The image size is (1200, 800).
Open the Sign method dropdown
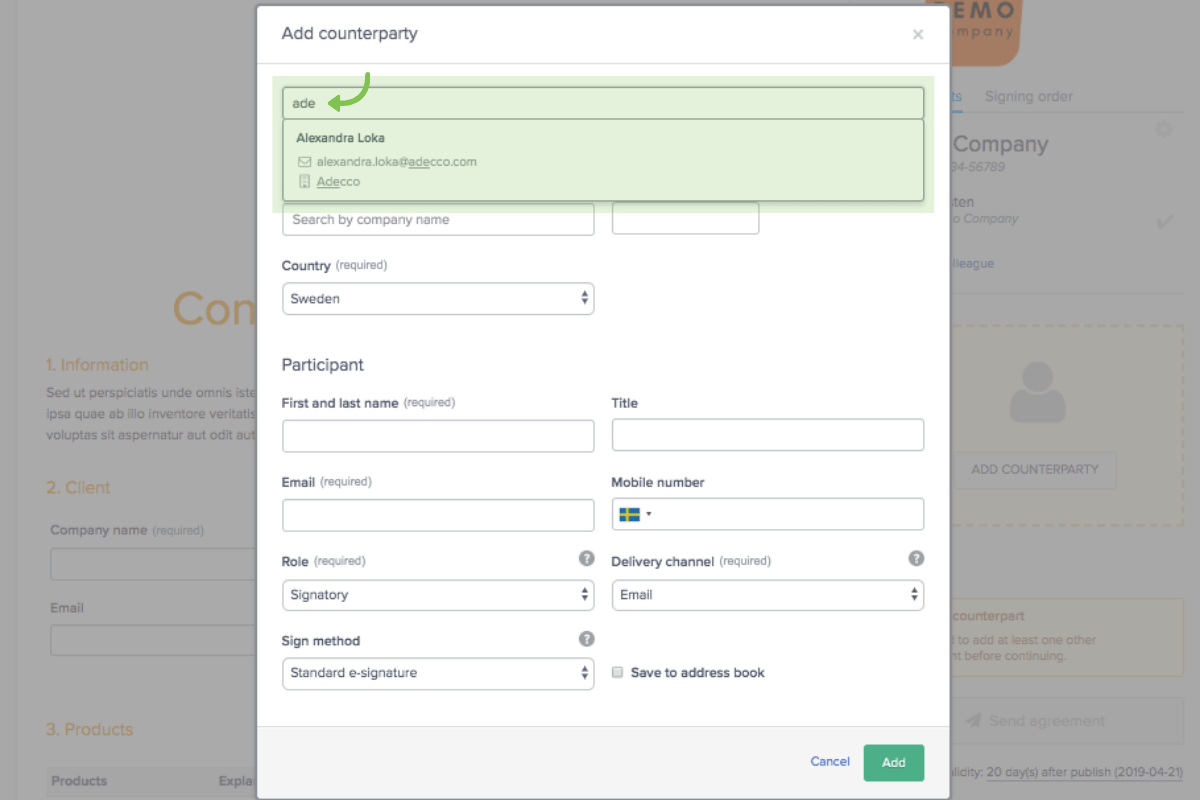coord(438,673)
